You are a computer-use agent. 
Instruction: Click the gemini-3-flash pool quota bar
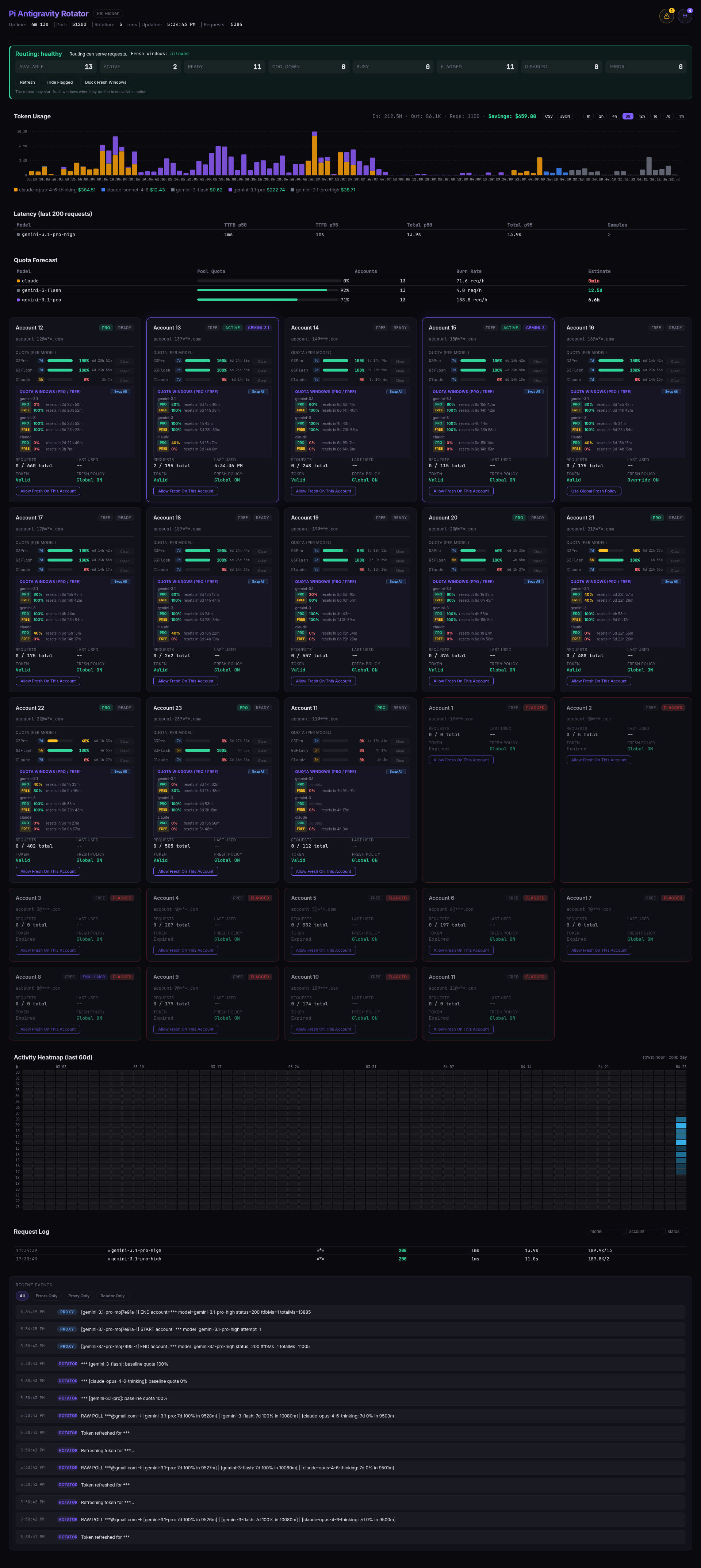pyautogui.click(x=267, y=290)
